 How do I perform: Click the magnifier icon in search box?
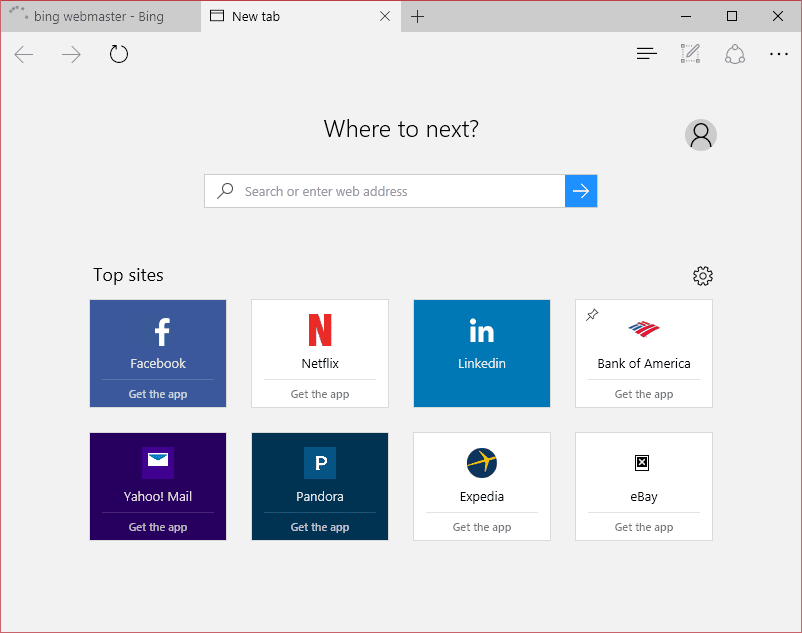coord(225,191)
